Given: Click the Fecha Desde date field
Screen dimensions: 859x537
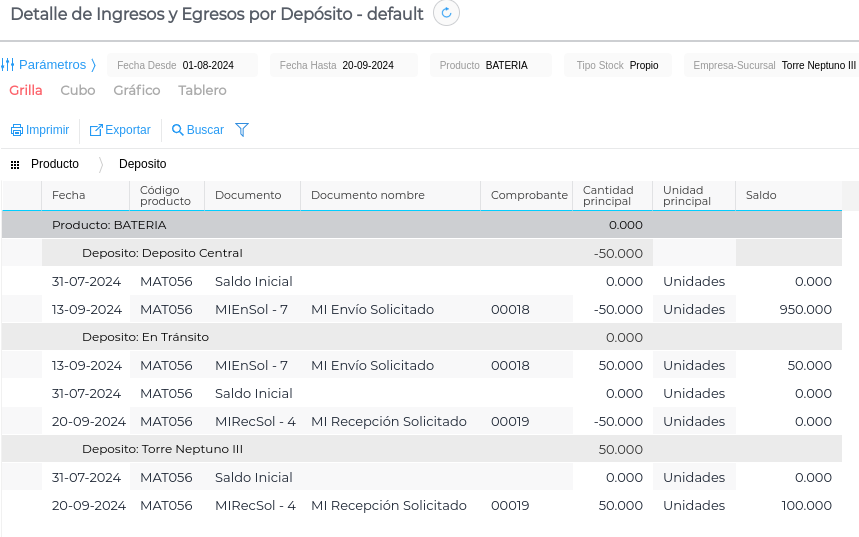Looking at the screenshot, I should [208, 65].
